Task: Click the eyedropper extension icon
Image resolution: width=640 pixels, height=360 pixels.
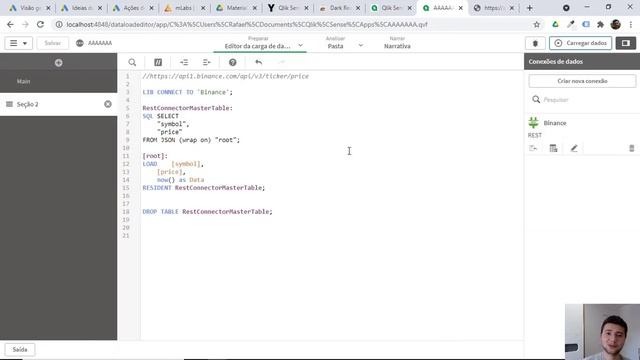Action: [x=571, y=24]
